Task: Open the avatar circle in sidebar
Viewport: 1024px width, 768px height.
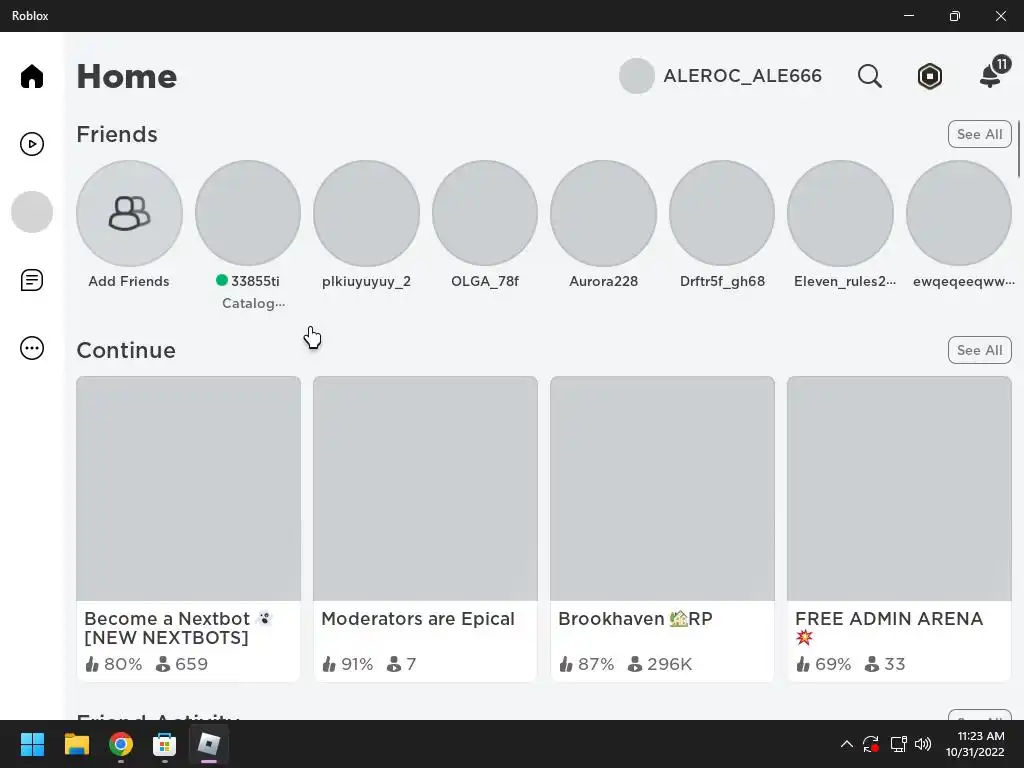Action: pyautogui.click(x=31, y=212)
